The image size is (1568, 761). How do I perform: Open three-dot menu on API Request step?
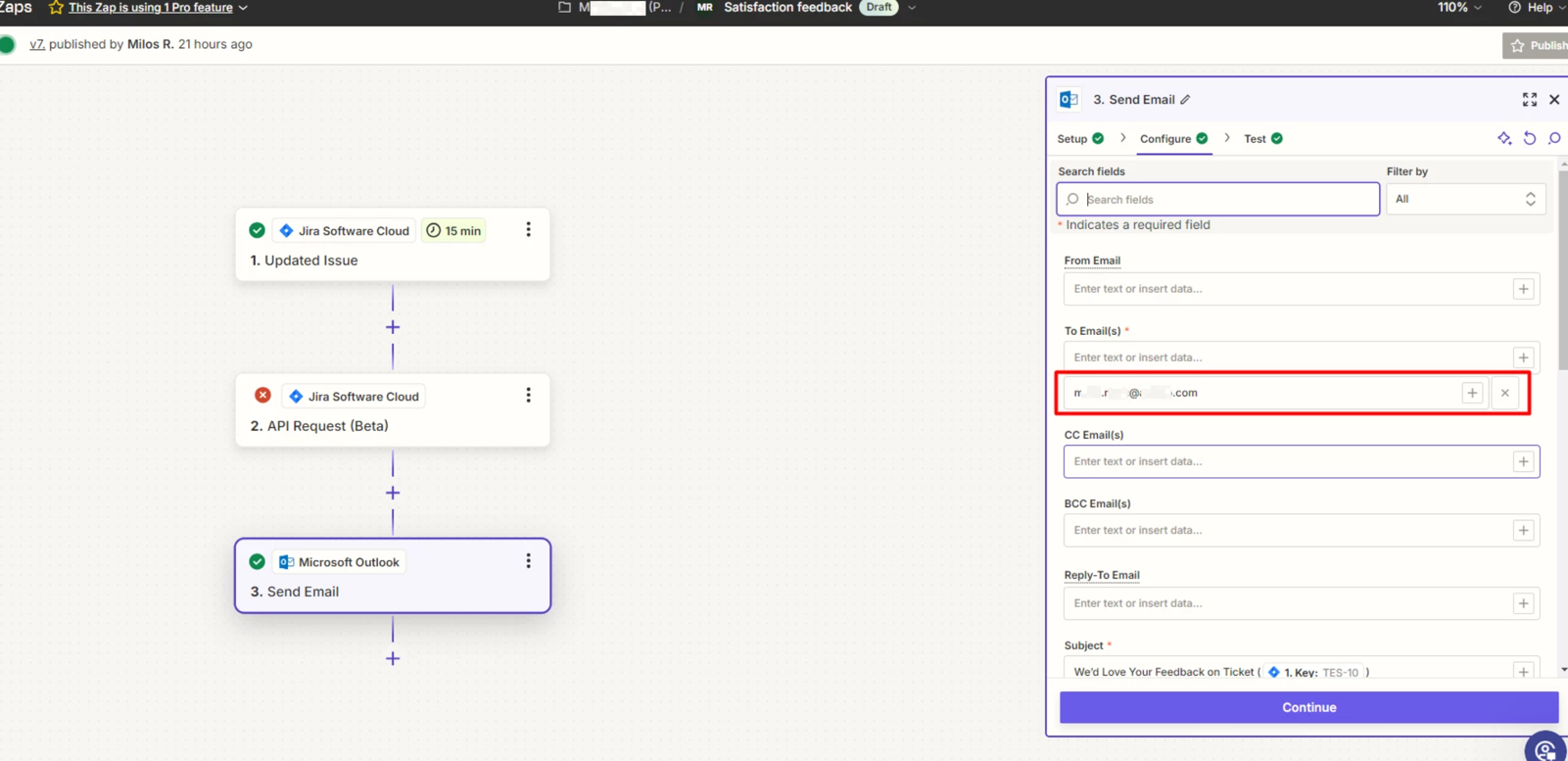coord(528,396)
